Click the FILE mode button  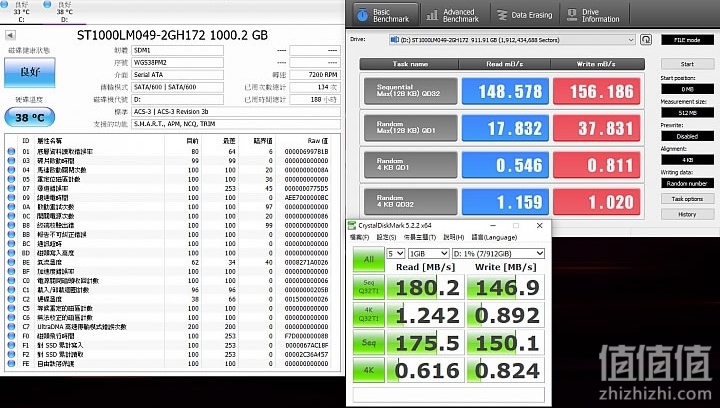(687, 40)
